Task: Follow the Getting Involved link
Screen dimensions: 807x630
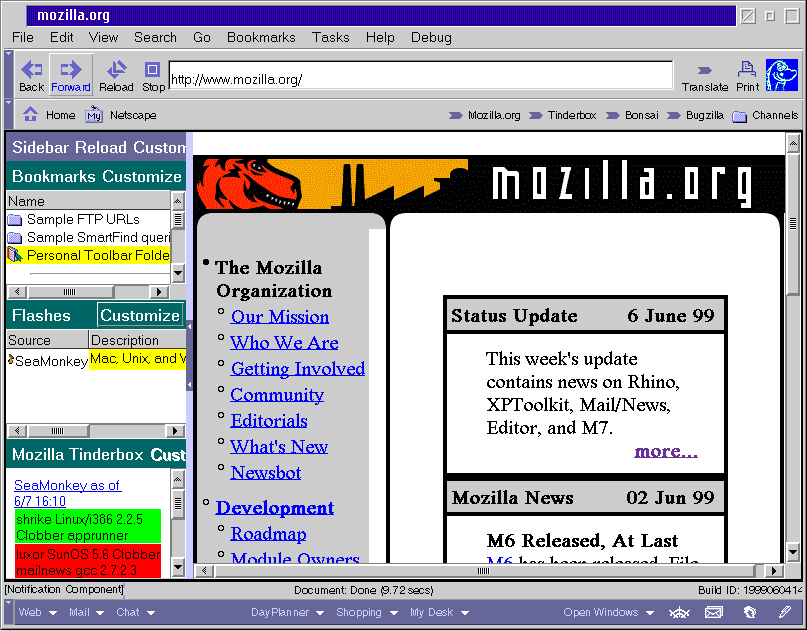Action: (x=297, y=369)
